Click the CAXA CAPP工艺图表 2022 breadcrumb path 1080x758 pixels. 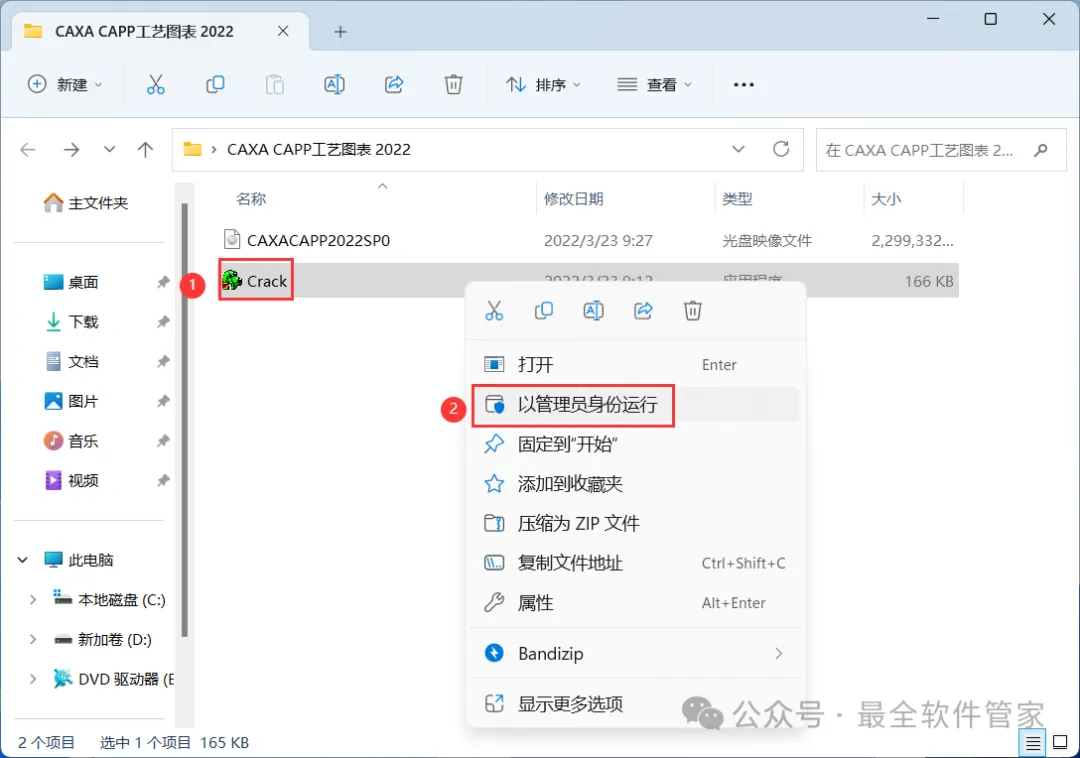click(x=319, y=149)
